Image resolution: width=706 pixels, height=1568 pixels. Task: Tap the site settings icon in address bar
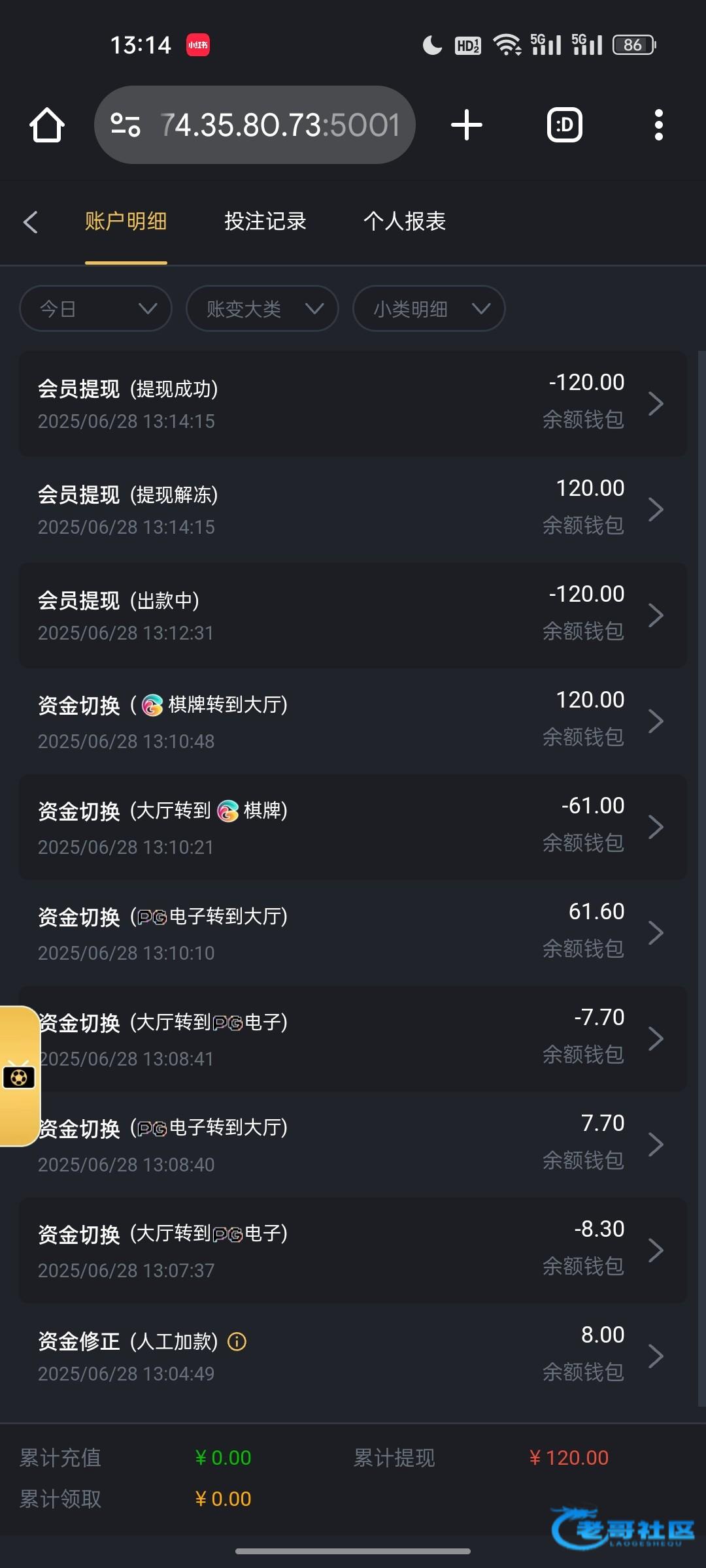pos(126,125)
